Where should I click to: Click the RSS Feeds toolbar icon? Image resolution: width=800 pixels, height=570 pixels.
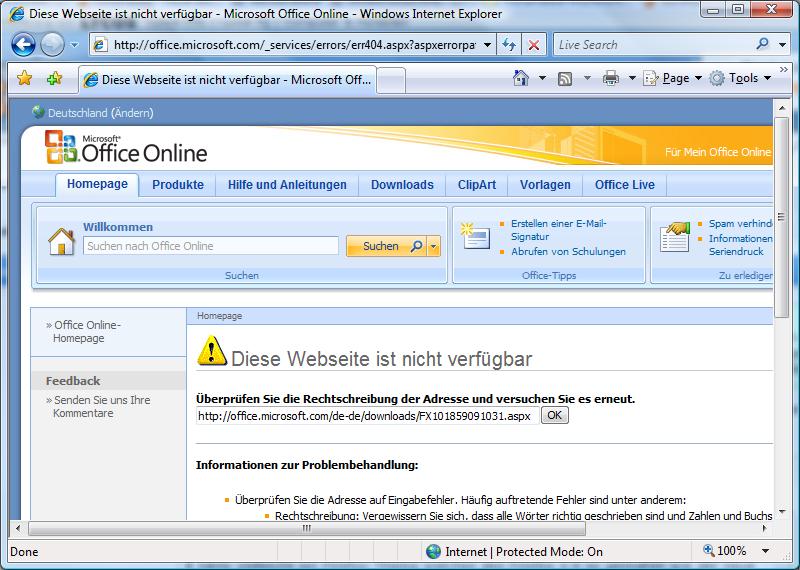pos(565,79)
